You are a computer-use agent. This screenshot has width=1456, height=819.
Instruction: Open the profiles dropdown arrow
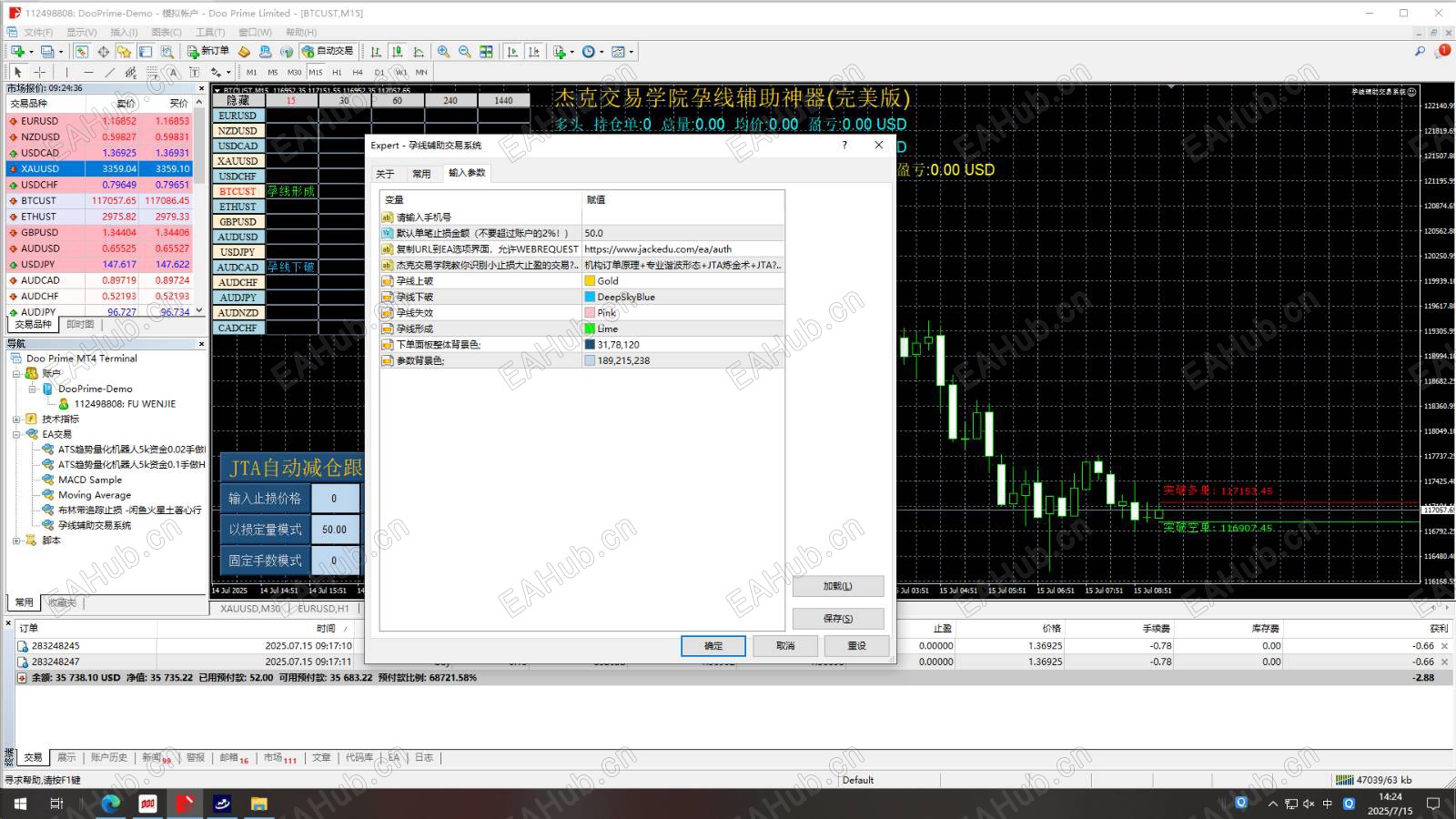click(x=60, y=52)
